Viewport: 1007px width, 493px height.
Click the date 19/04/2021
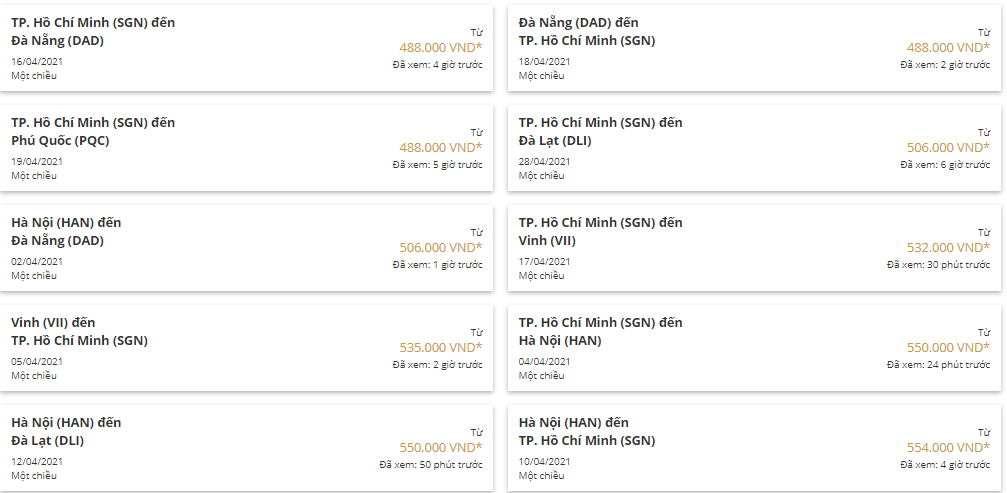pyautogui.click(x=37, y=161)
